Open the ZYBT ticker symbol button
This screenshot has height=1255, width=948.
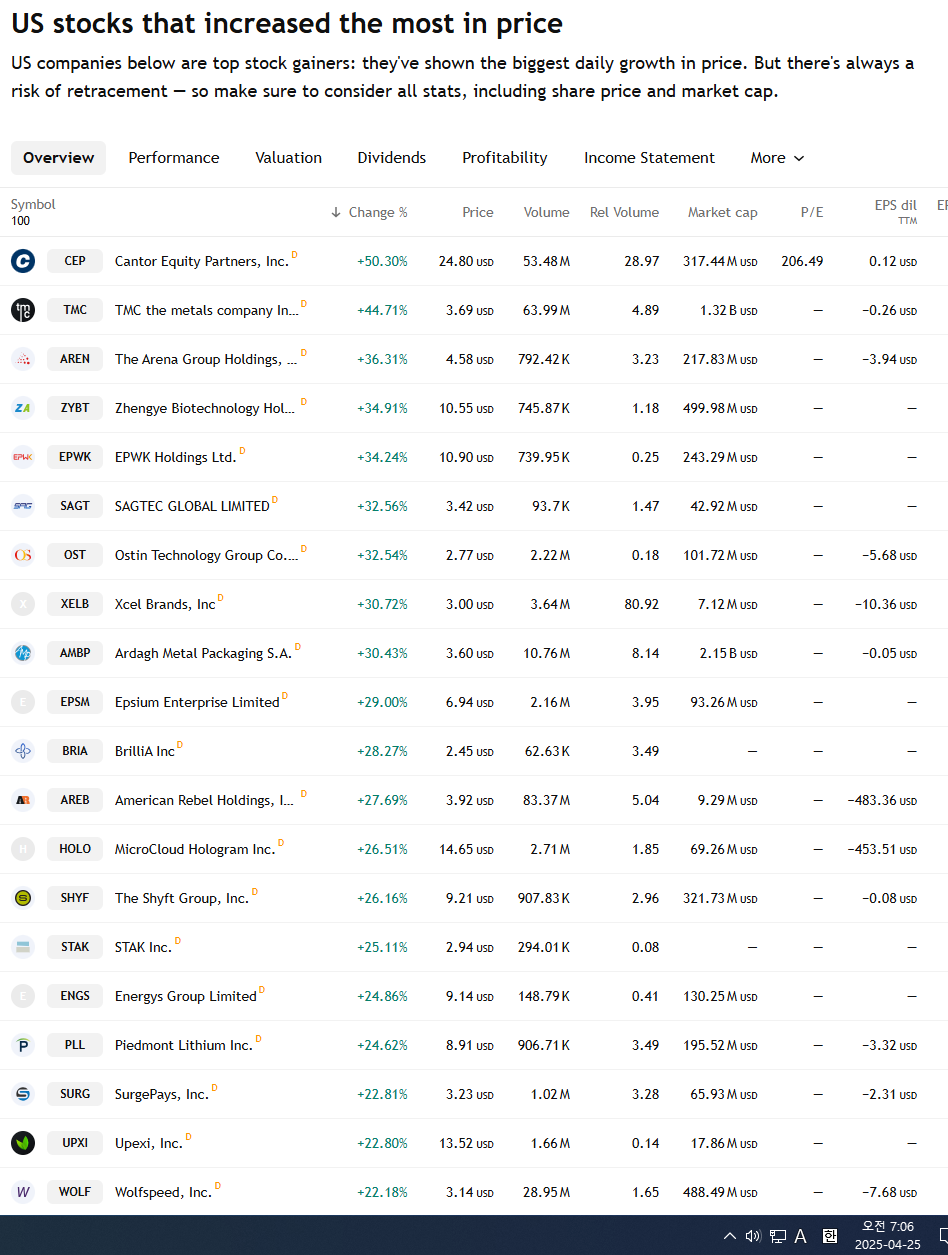click(75, 408)
